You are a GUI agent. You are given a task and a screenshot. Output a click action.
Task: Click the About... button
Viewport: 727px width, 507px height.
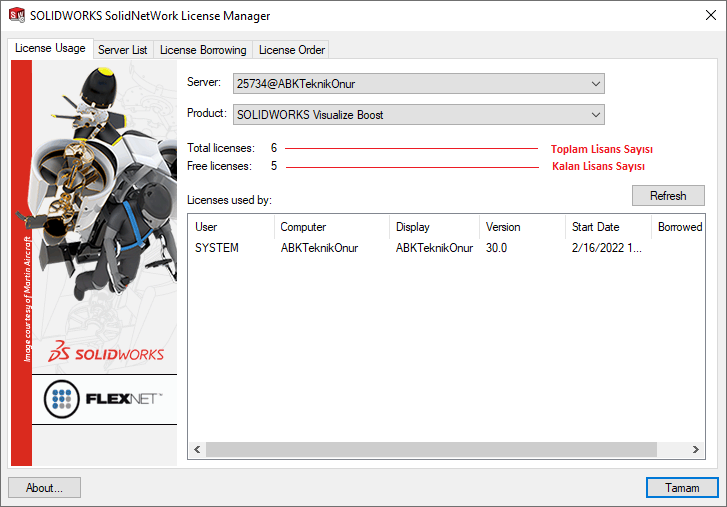click(44, 488)
